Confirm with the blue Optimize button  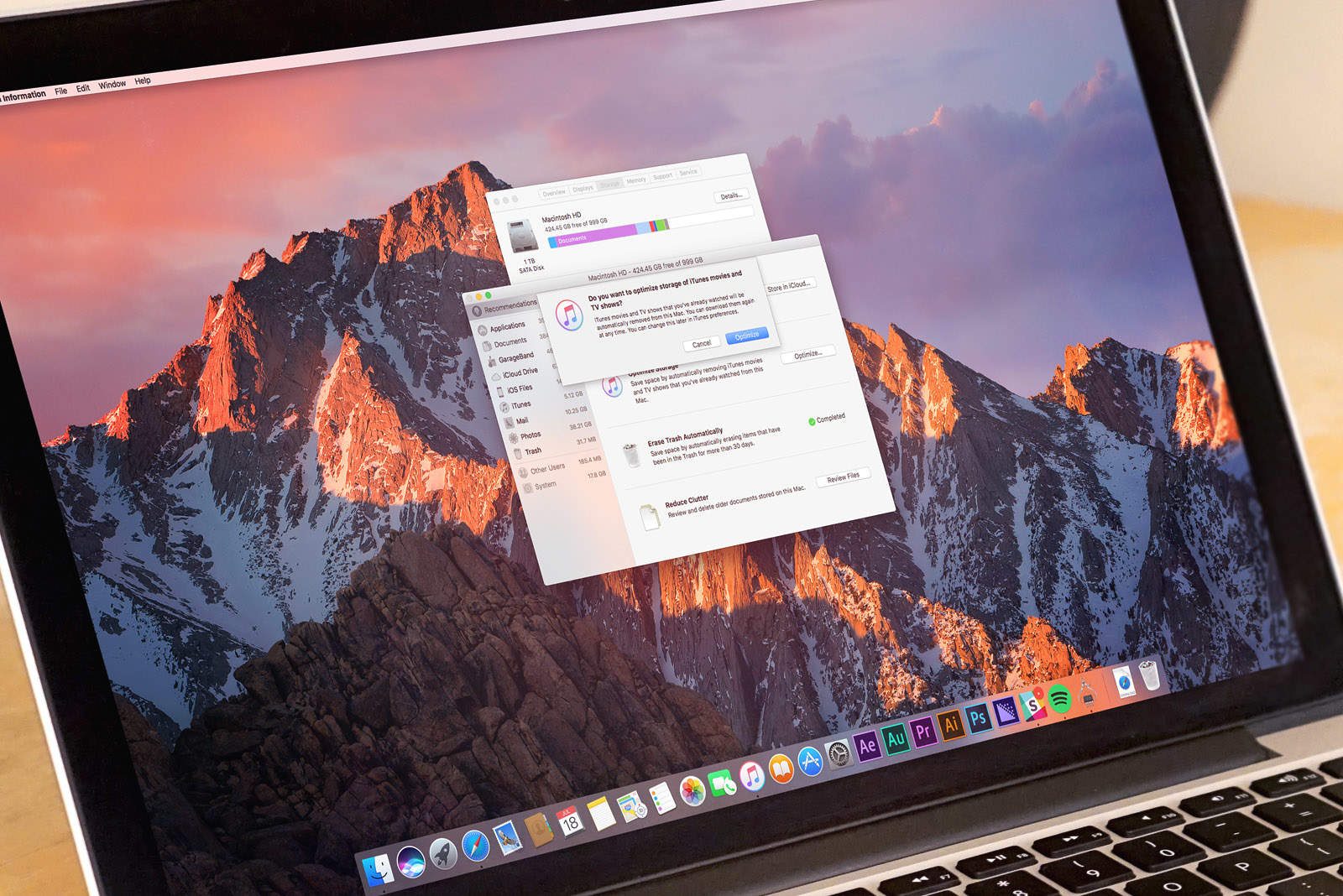click(747, 335)
